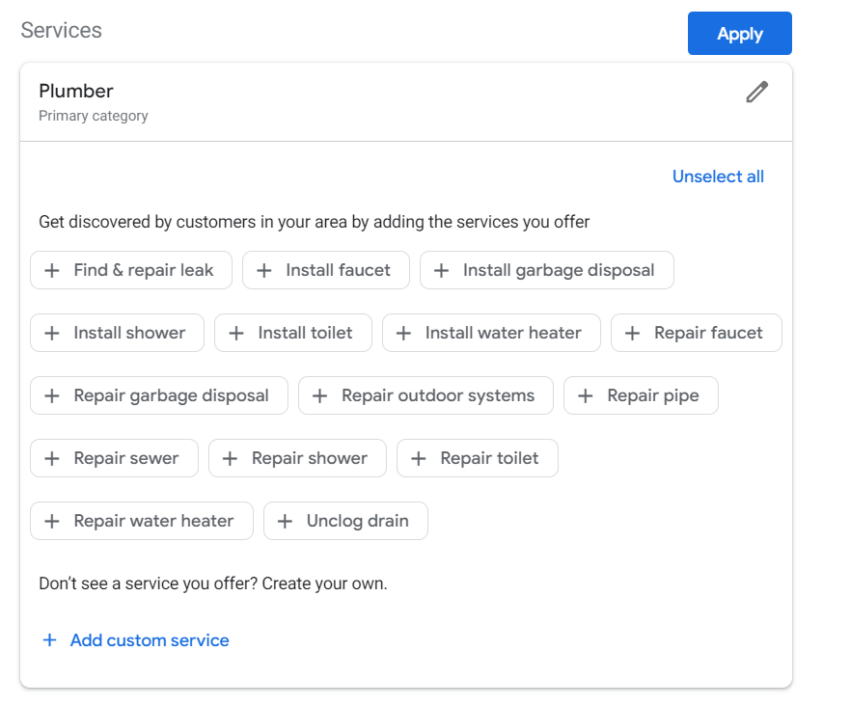Screen dimensions: 850x705
Task: Toggle the Install garbage disposal chip
Action: pos(546,270)
